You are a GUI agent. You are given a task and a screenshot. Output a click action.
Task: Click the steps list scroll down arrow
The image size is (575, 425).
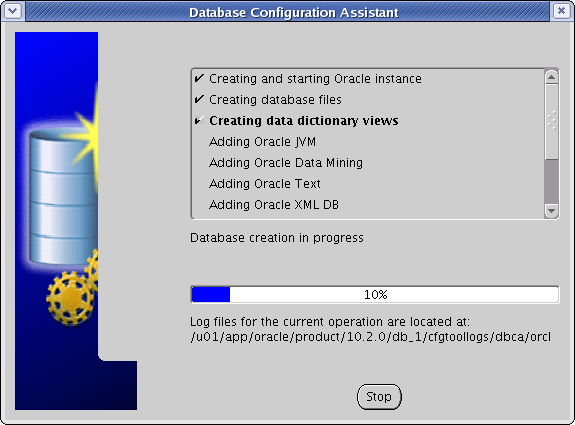tap(552, 211)
